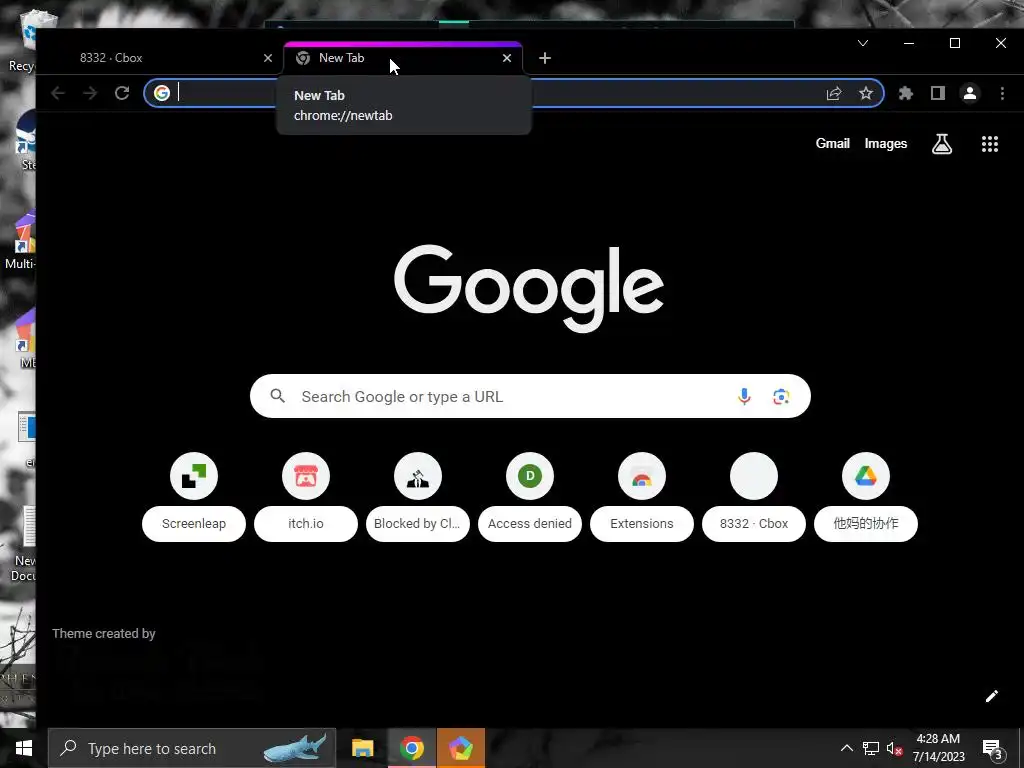Start voice search with microphone
The height and width of the screenshot is (768, 1024).
click(x=744, y=396)
